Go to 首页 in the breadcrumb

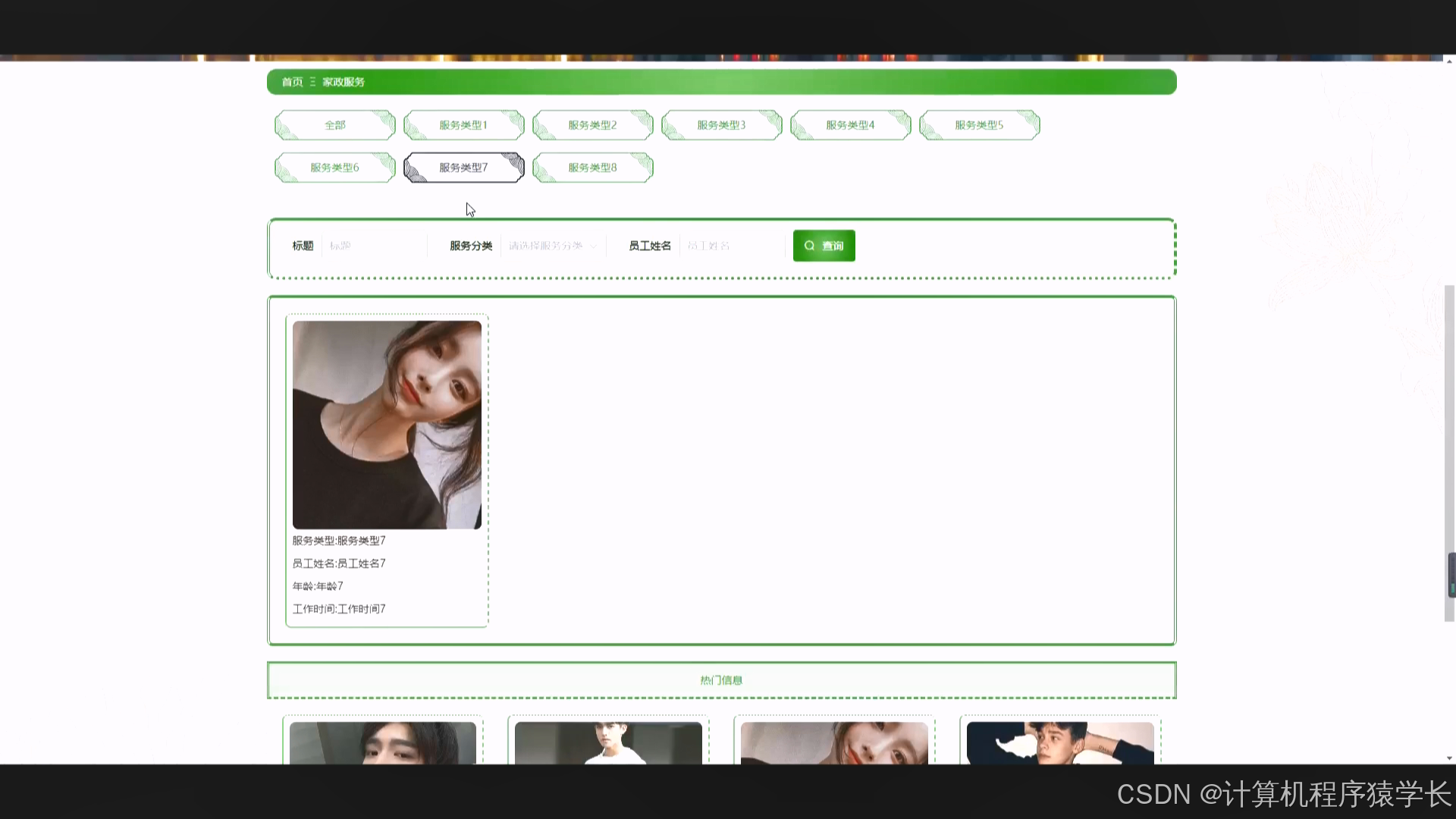click(292, 82)
